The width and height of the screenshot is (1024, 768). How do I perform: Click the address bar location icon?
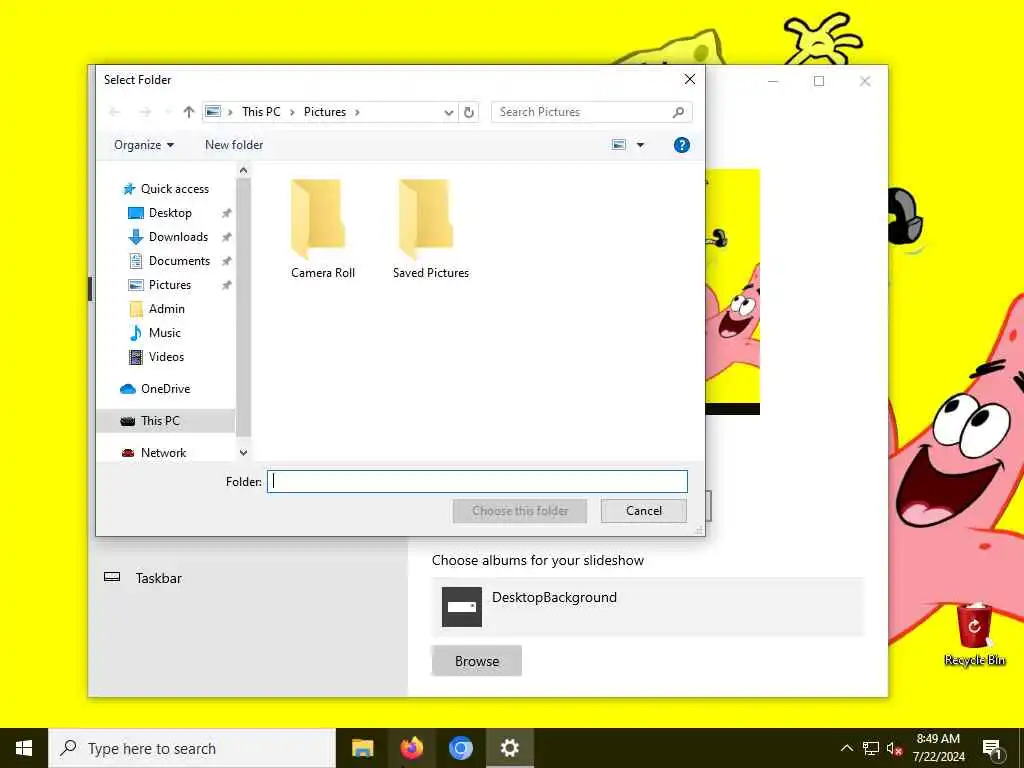[x=213, y=112]
